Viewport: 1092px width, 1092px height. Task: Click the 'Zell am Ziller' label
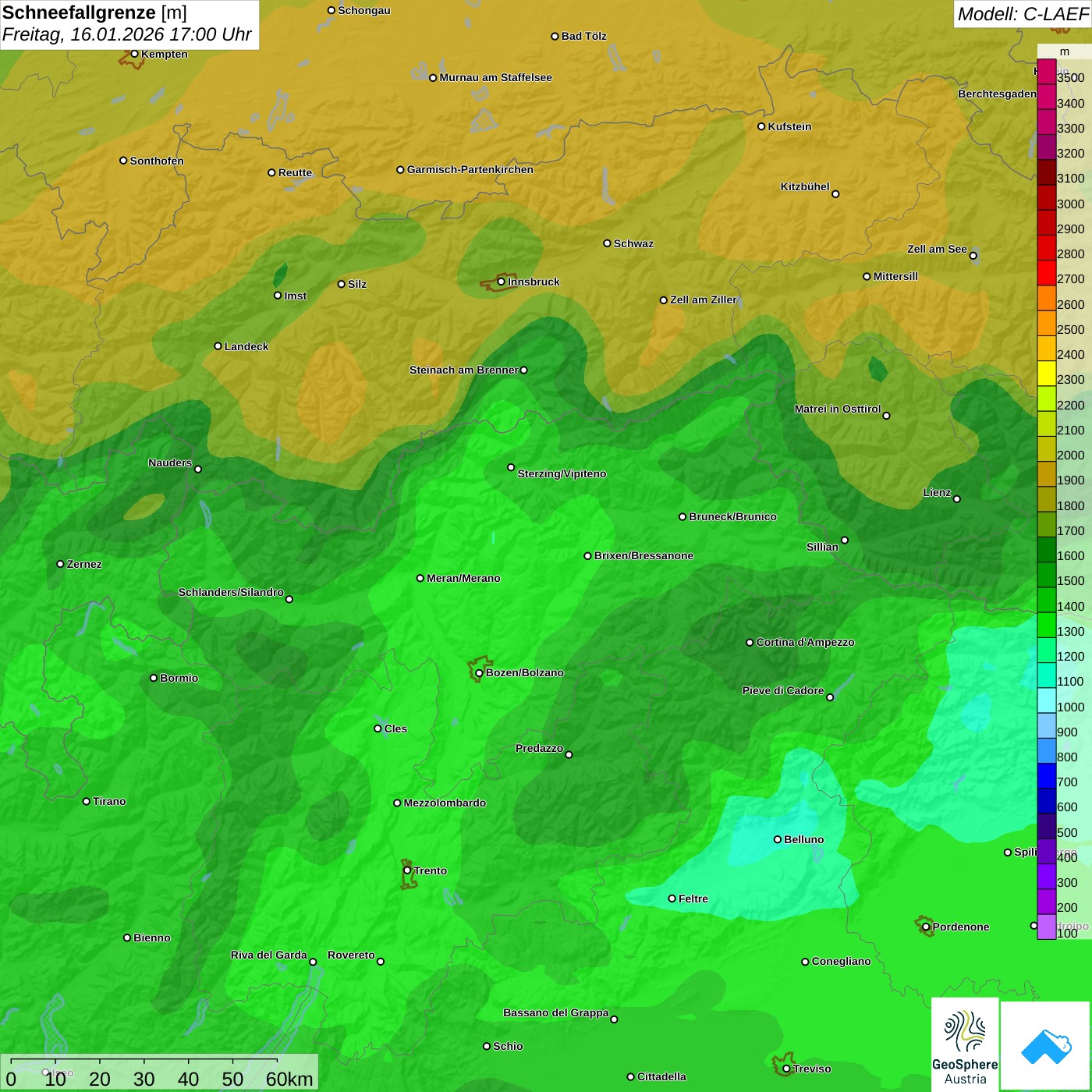pyautogui.click(x=704, y=300)
